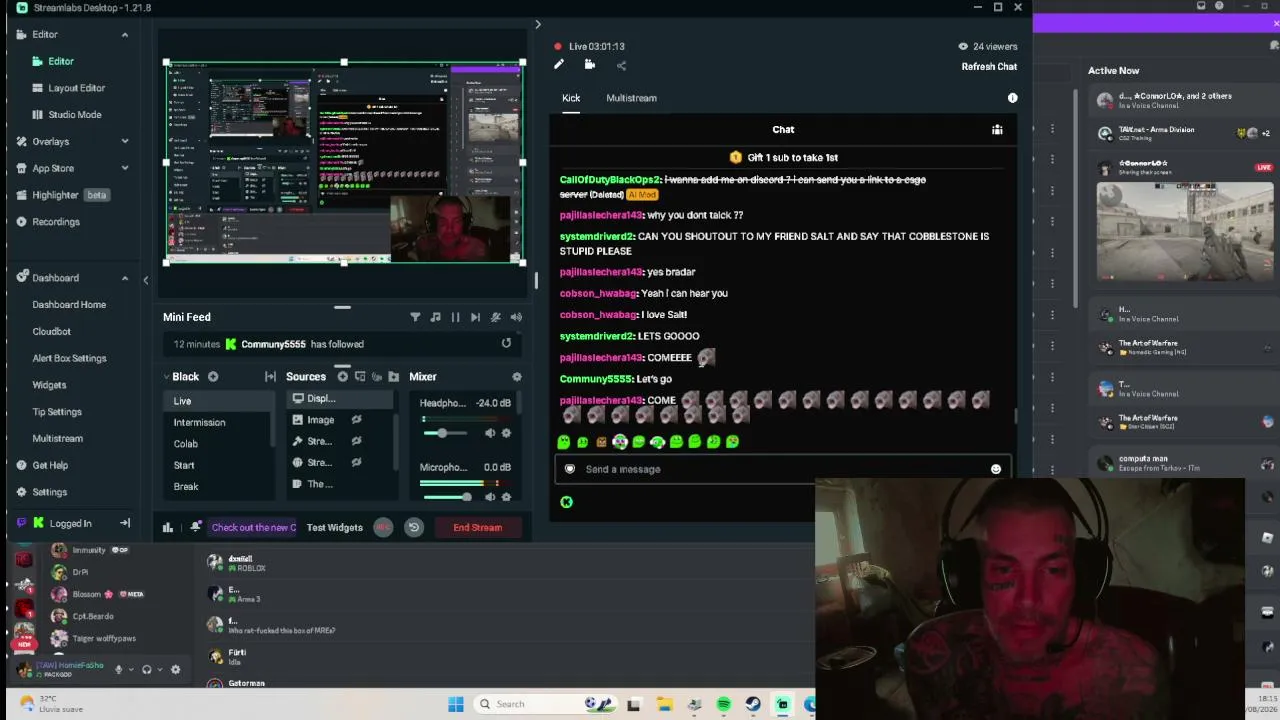1280x720 pixels.
Task: Open the Recordings page
Action: (x=56, y=222)
